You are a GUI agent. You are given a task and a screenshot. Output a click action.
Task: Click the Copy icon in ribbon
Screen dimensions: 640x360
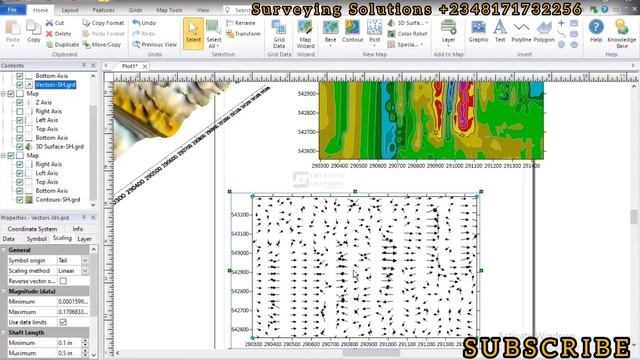tap(33, 31)
